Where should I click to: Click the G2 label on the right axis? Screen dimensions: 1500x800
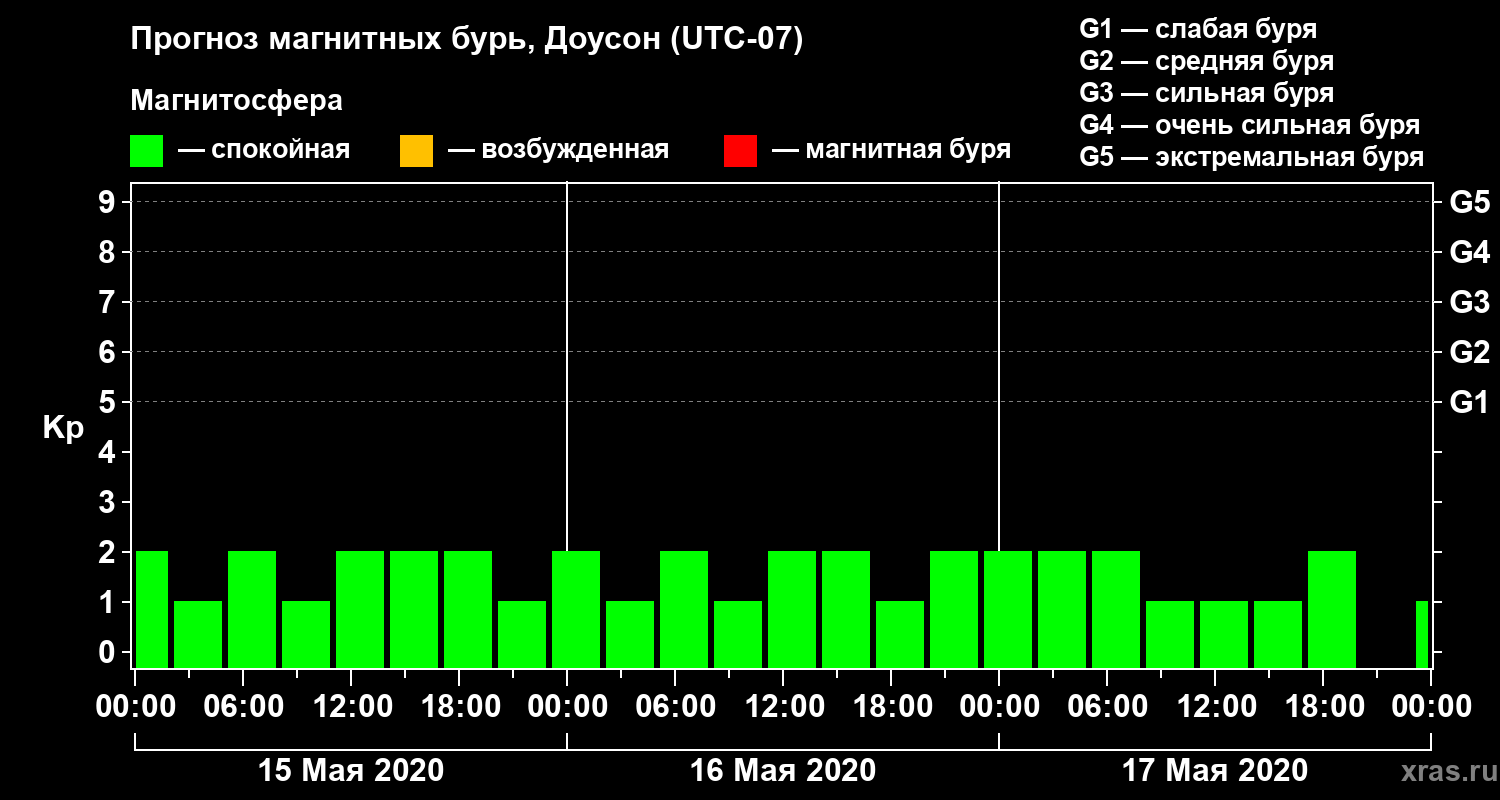click(x=1469, y=352)
